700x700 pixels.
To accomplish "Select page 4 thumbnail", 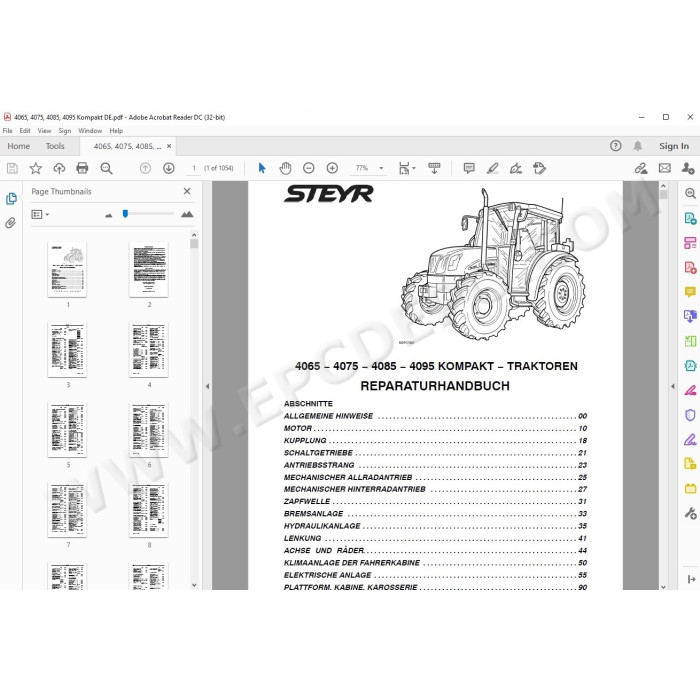I will point(149,350).
